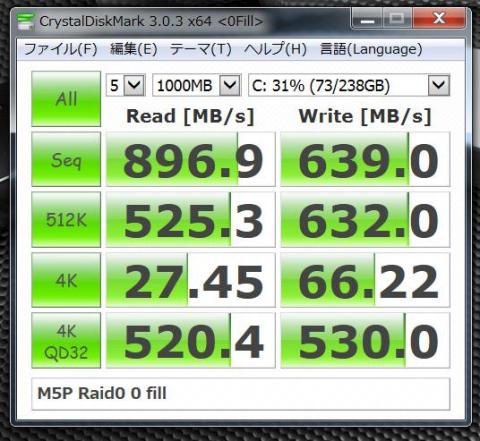Image resolution: width=480 pixels, height=441 pixels.
Task: Select the Seq read value 896.9
Action: point(191,159)
